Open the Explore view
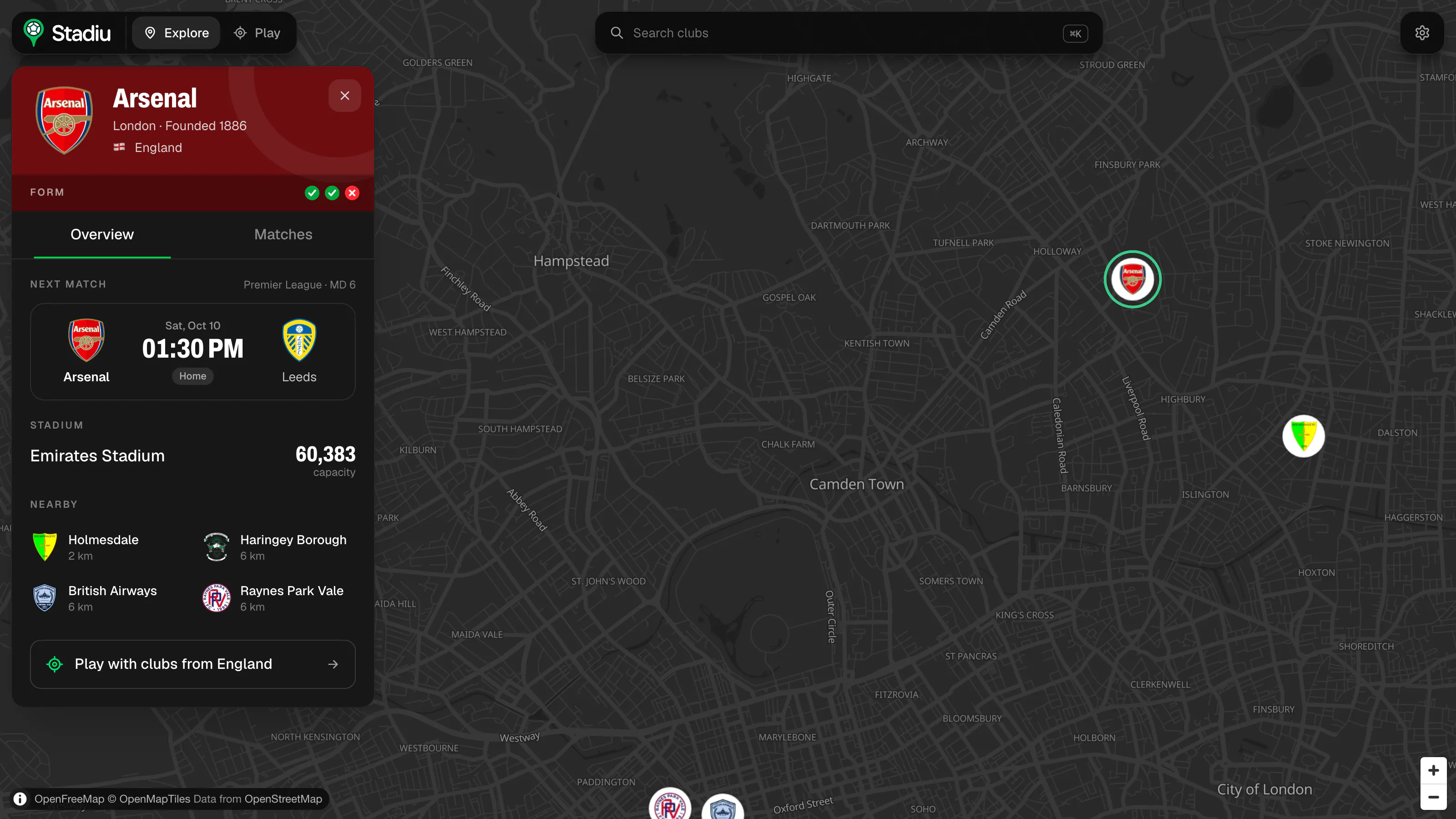 (177, 33)
